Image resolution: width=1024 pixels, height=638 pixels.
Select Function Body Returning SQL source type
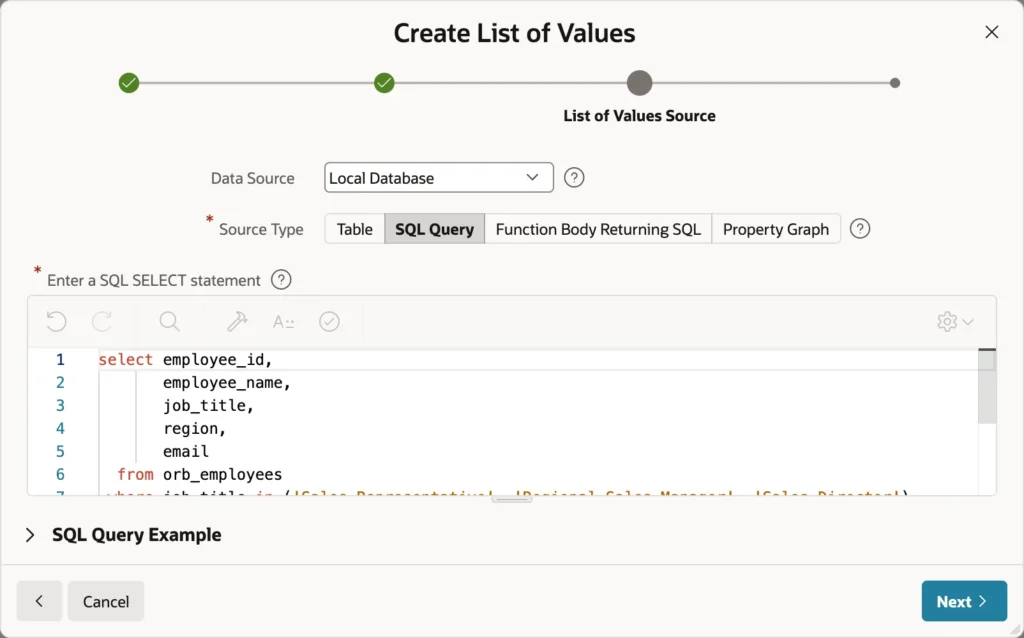tap(598, 229)
